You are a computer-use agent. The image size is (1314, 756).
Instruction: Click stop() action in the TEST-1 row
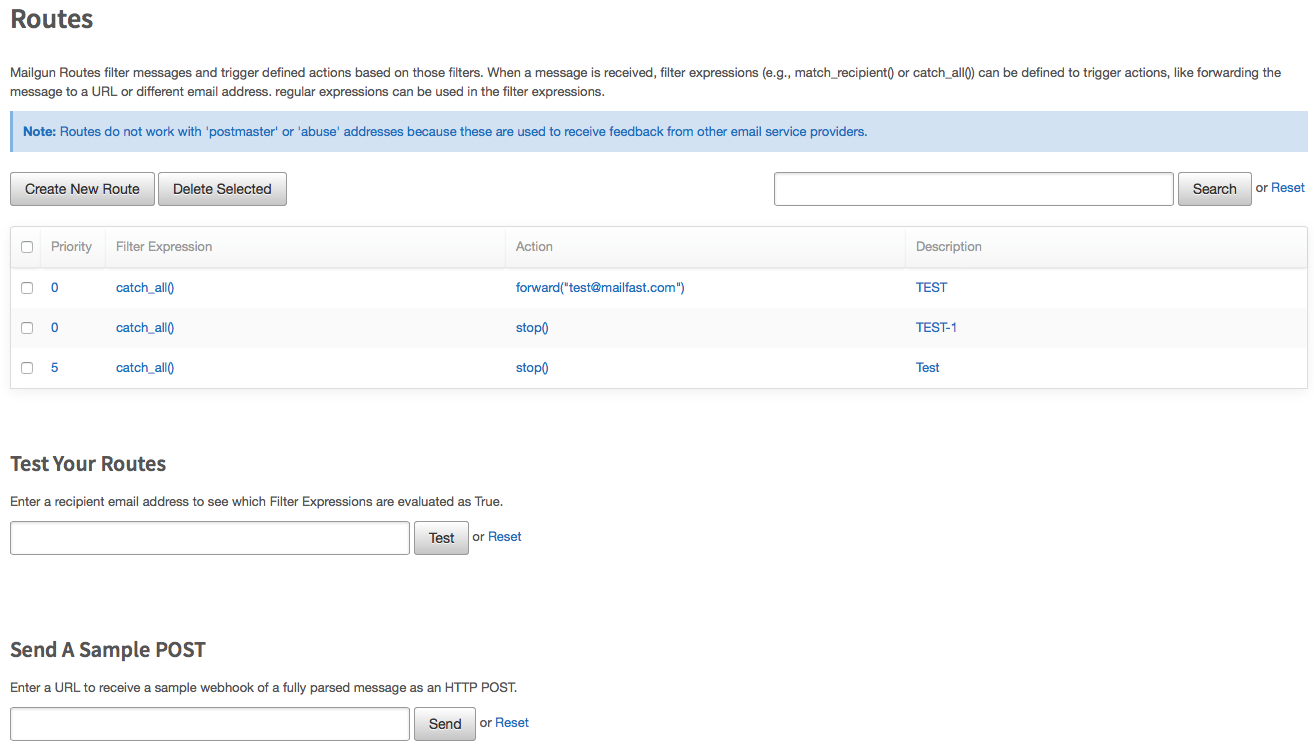(532, 328)
